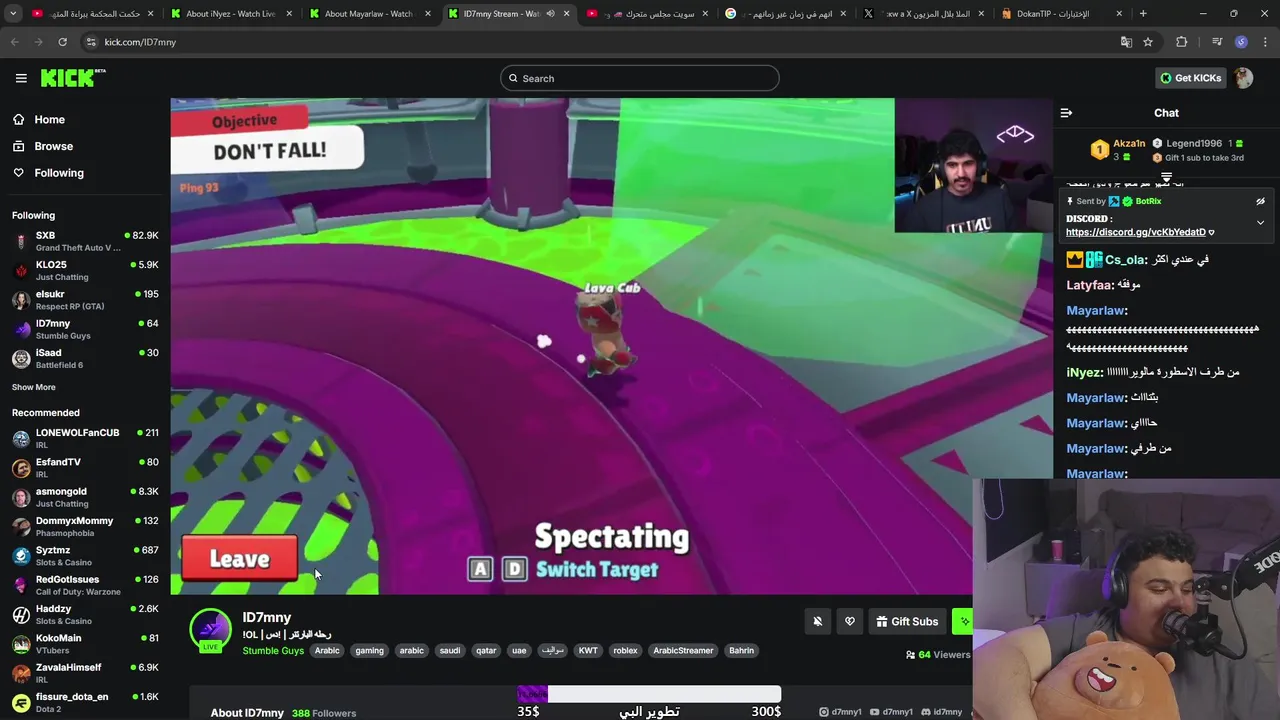
Task: Click the uae tag
Action: click(519, 651)
